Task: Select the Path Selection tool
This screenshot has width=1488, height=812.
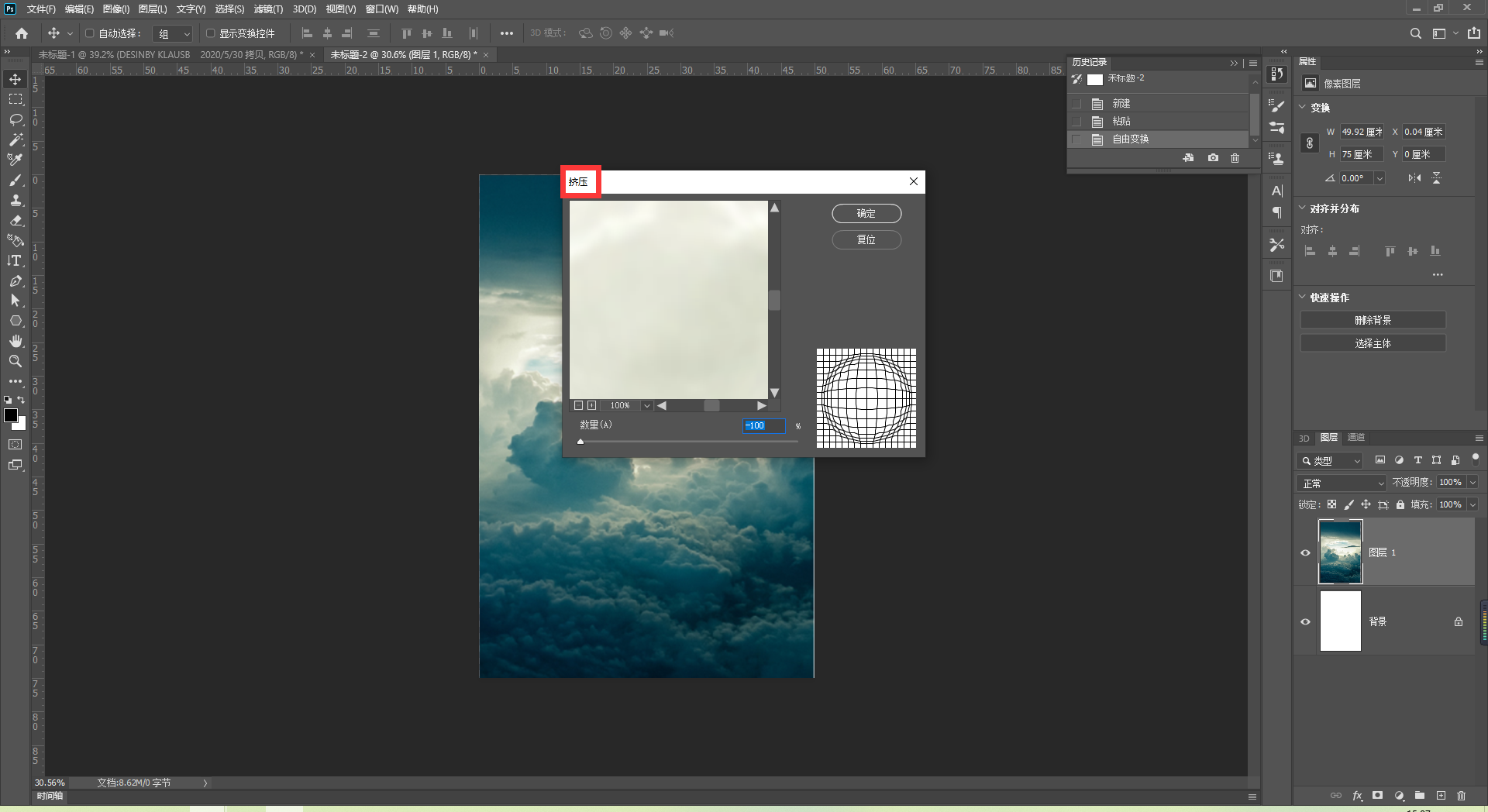Action: pos(15,301)
